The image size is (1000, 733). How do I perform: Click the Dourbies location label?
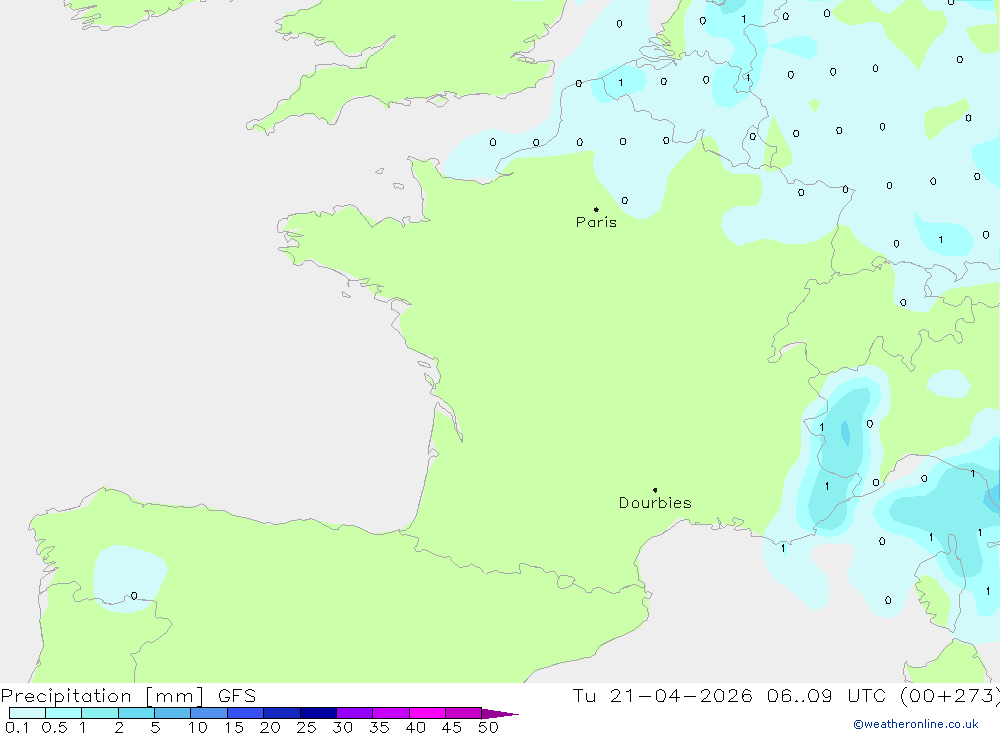(x=655, y=503)
